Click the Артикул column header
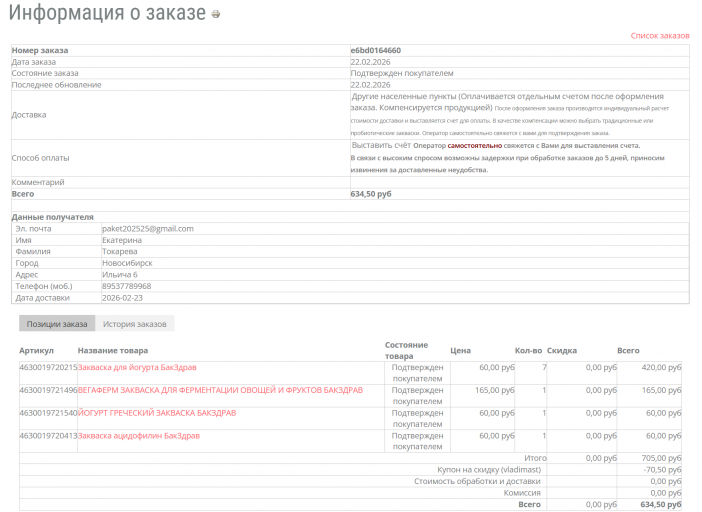The height and width of the screenshot is (512, 702). [x=36, y=351]
